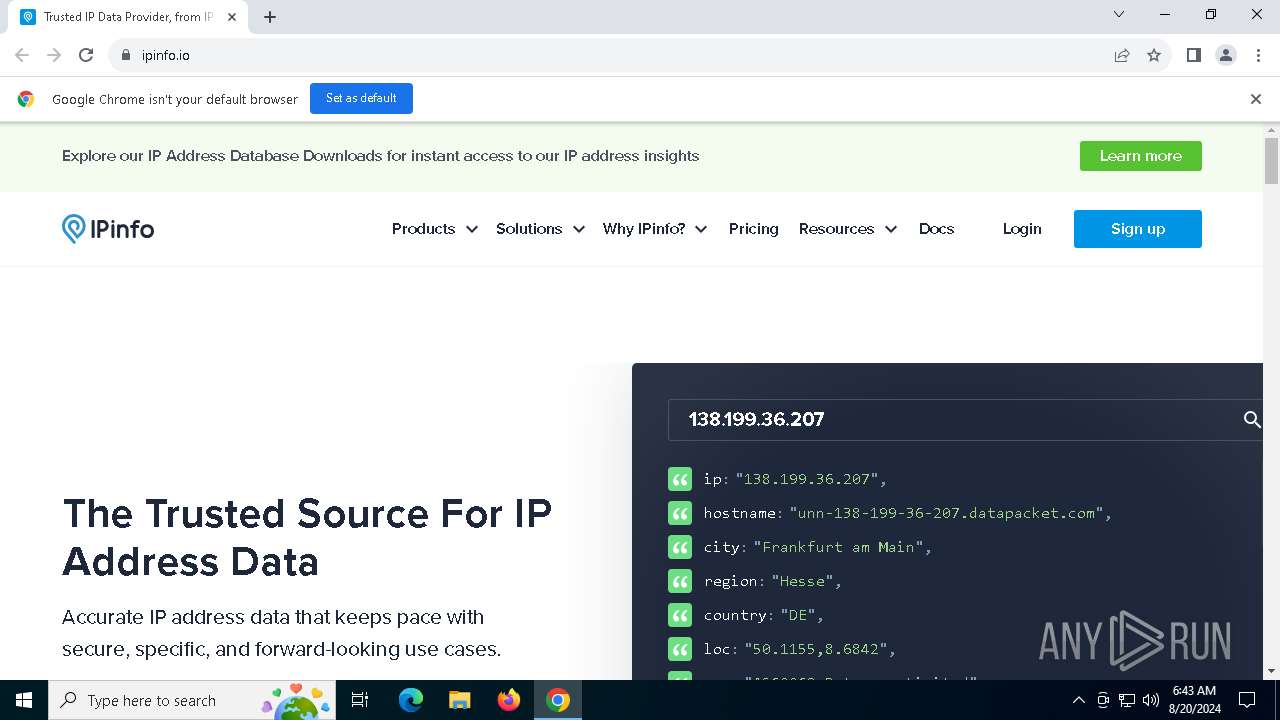Open the tab search chevron
The height and width of the screenshot is (720, 1280).
coord(1119,14)
